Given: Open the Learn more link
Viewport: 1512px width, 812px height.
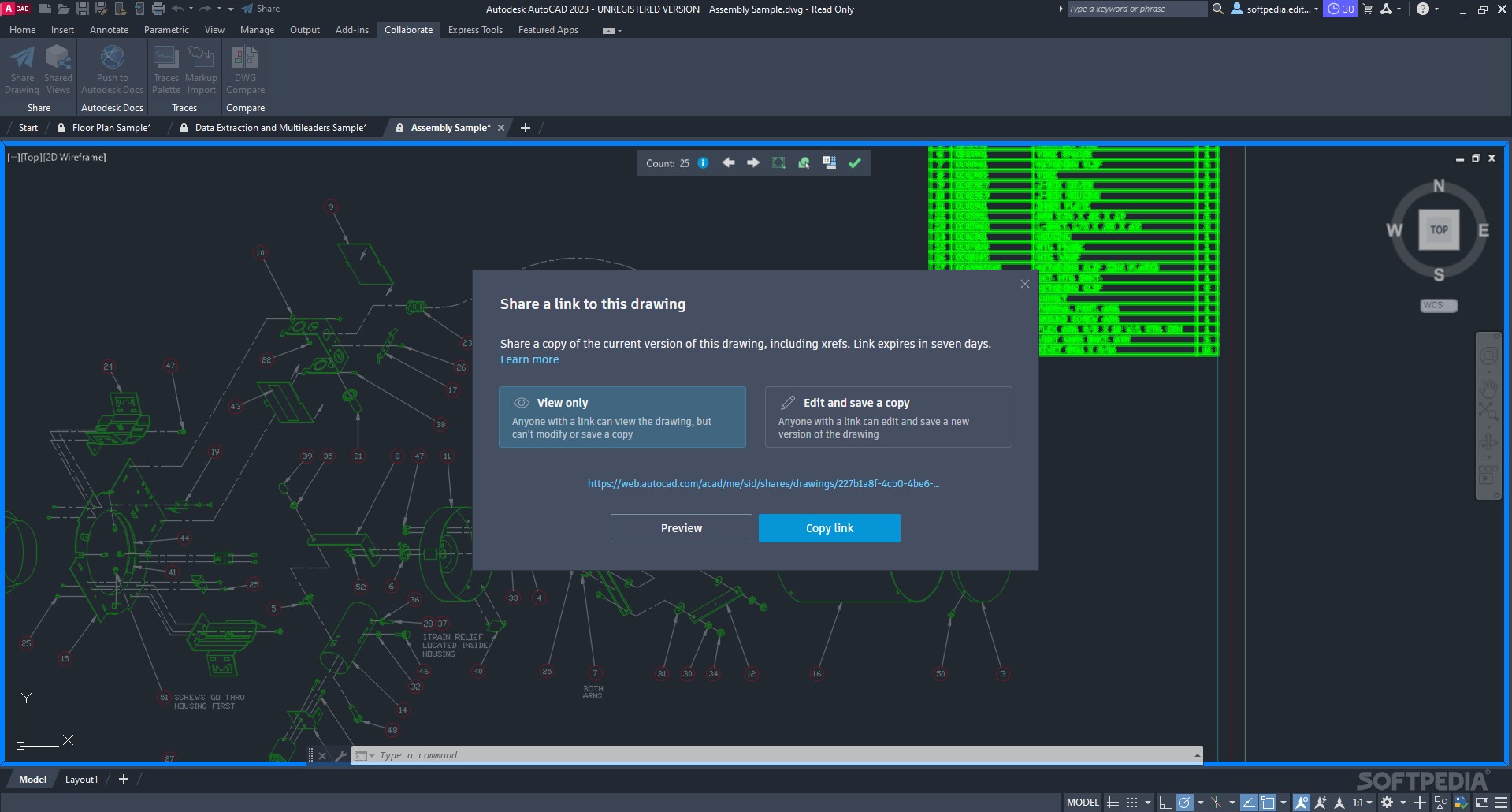Looking at the screenshot, I should coord(529,359).
